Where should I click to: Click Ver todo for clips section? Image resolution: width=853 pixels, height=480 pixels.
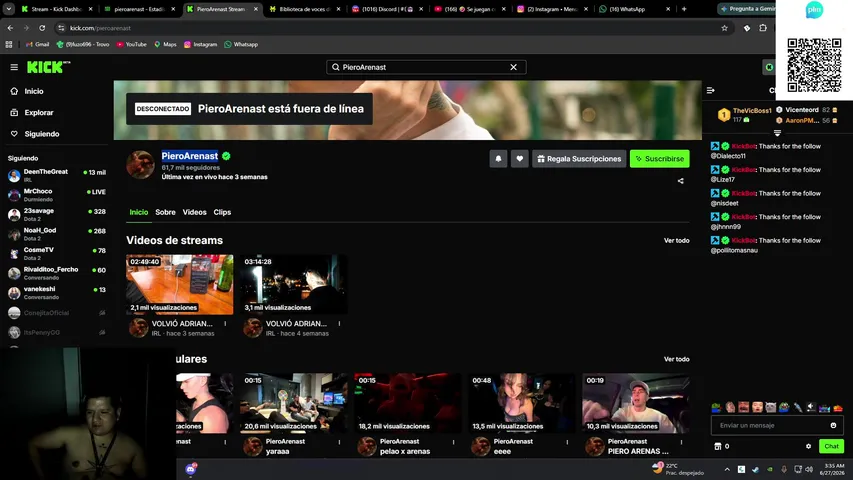click(676, 359)
